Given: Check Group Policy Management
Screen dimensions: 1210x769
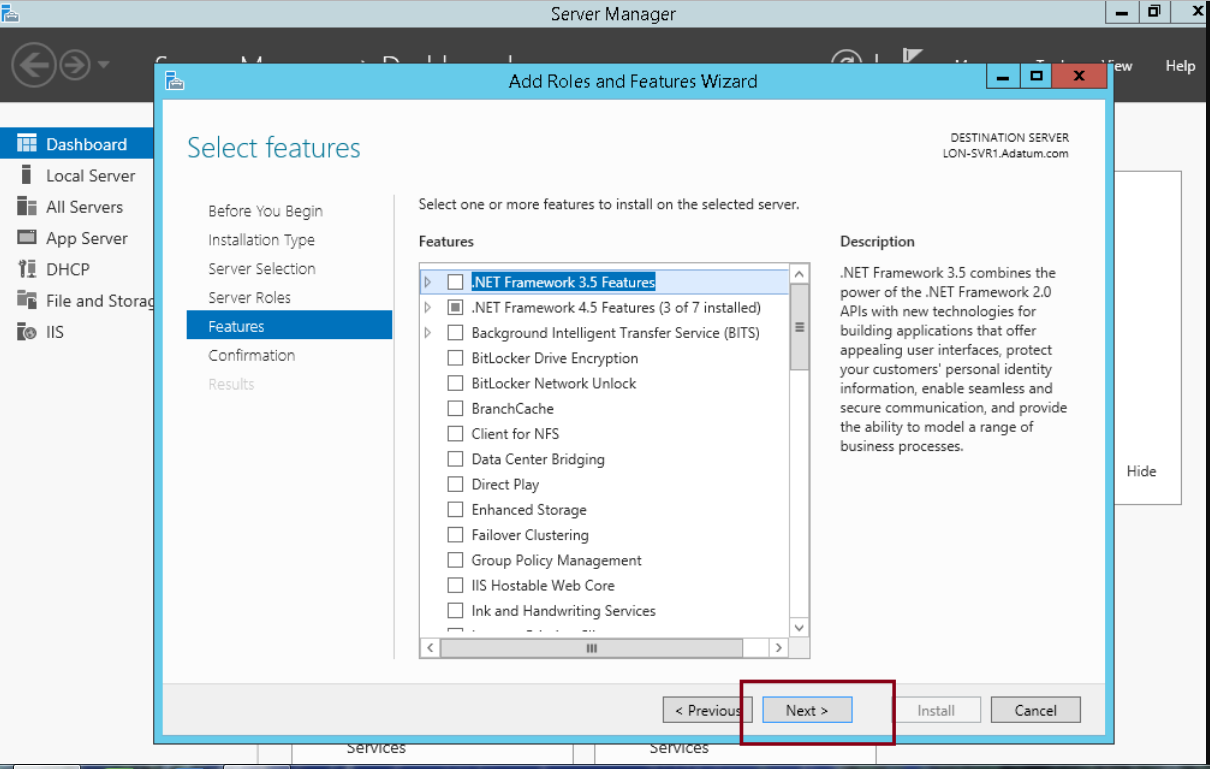Looking at the screenshot, I should (x=455, y=561).
